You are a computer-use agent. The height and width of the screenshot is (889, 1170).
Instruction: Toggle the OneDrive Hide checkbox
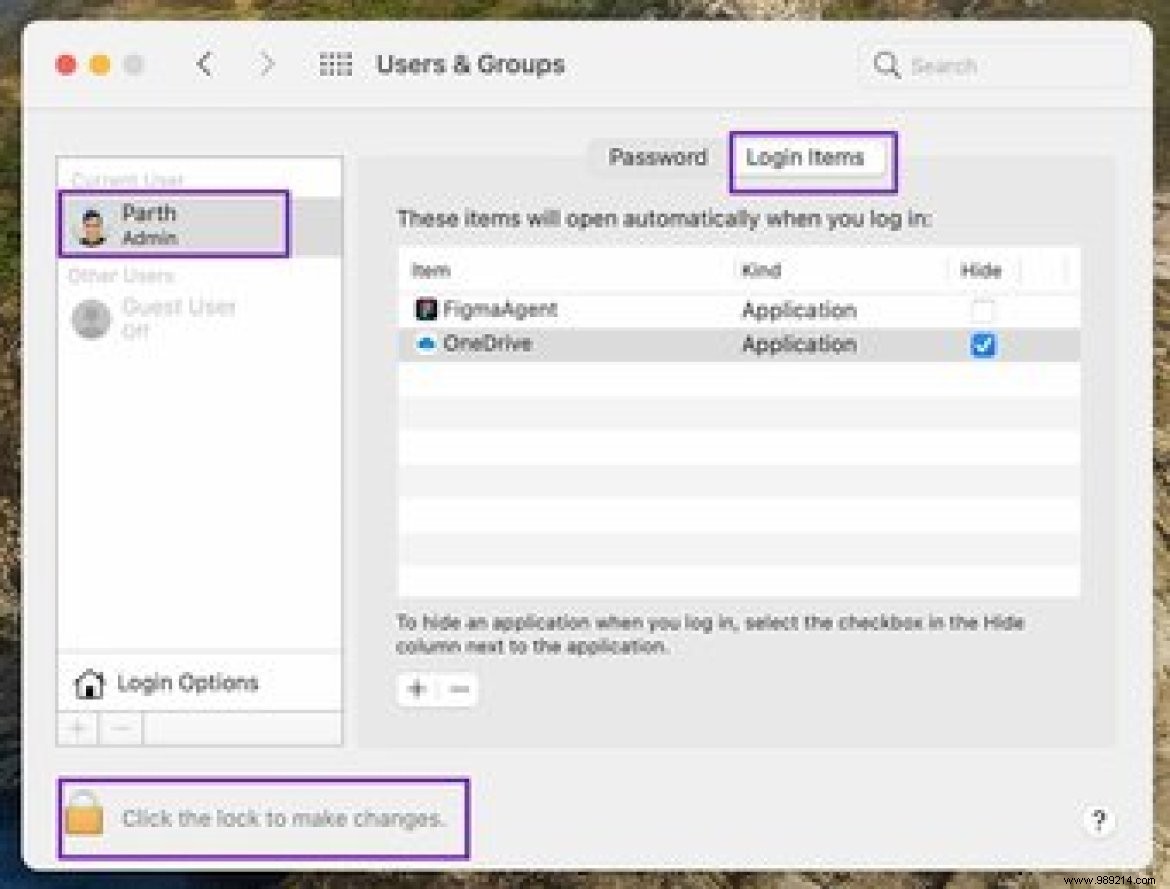984,345
